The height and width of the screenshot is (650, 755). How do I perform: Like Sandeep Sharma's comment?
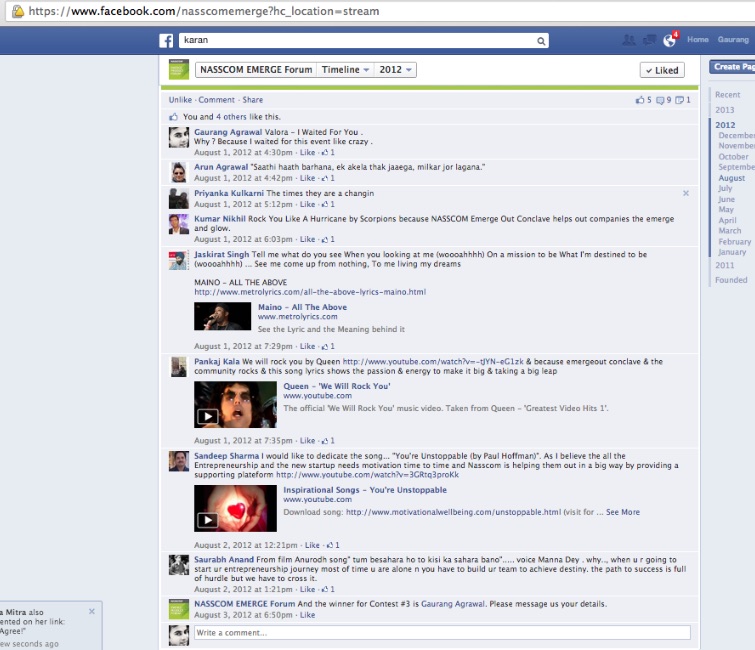point(312,545)
